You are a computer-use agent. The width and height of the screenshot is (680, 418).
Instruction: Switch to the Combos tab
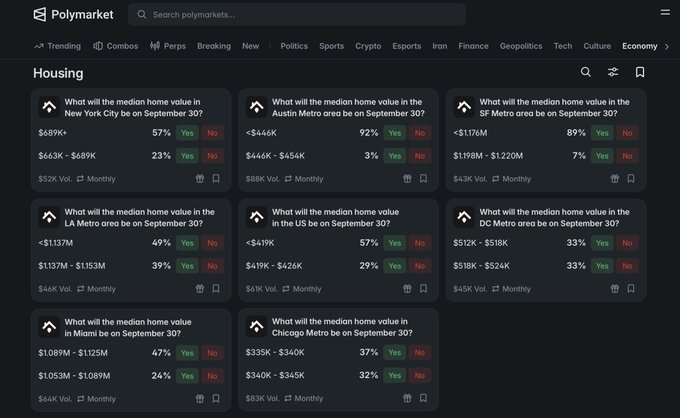click(x=115, y=46)
